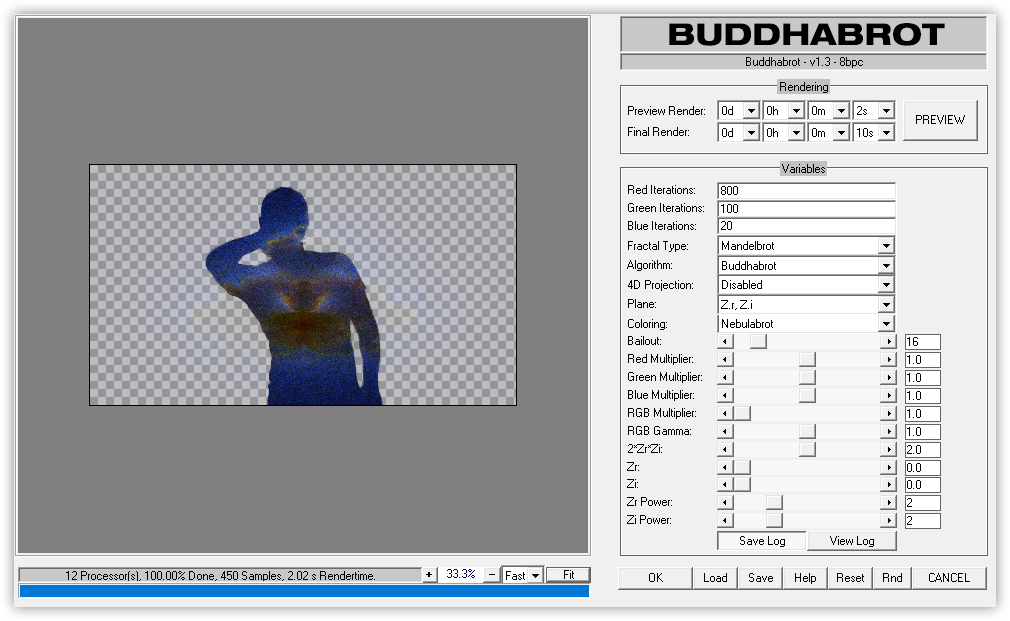Click Bailout slider left arrow
This screenshot has height=621, width=1010.
pyautogui.click(x=725, y=341)
